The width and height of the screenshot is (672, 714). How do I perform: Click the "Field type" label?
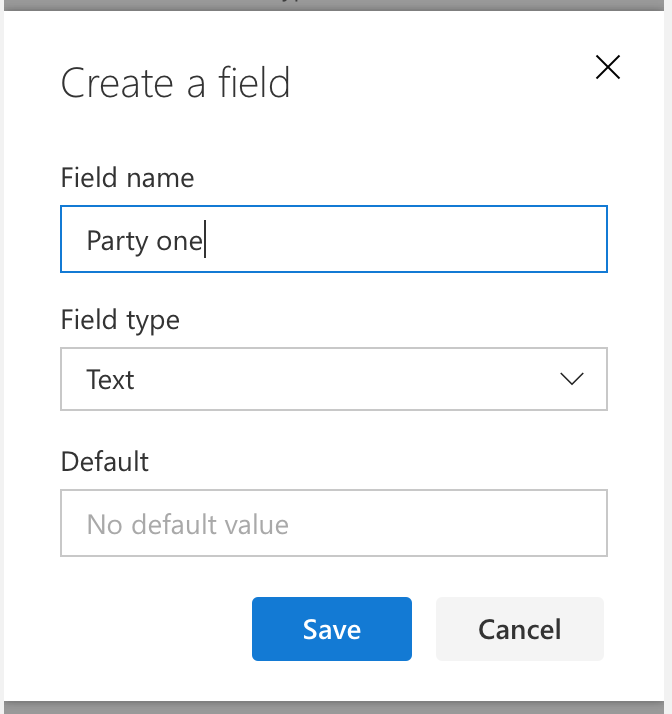(120, 320)
